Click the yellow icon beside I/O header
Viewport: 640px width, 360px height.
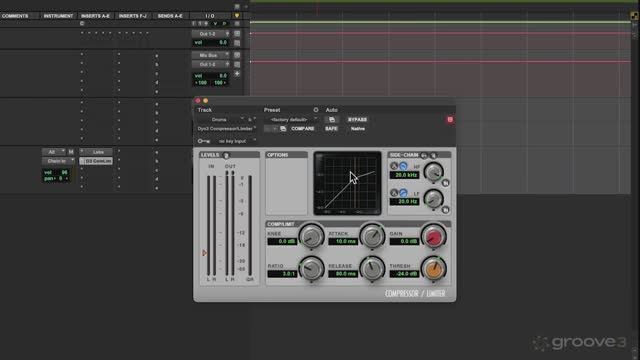(x=237, y=16)
